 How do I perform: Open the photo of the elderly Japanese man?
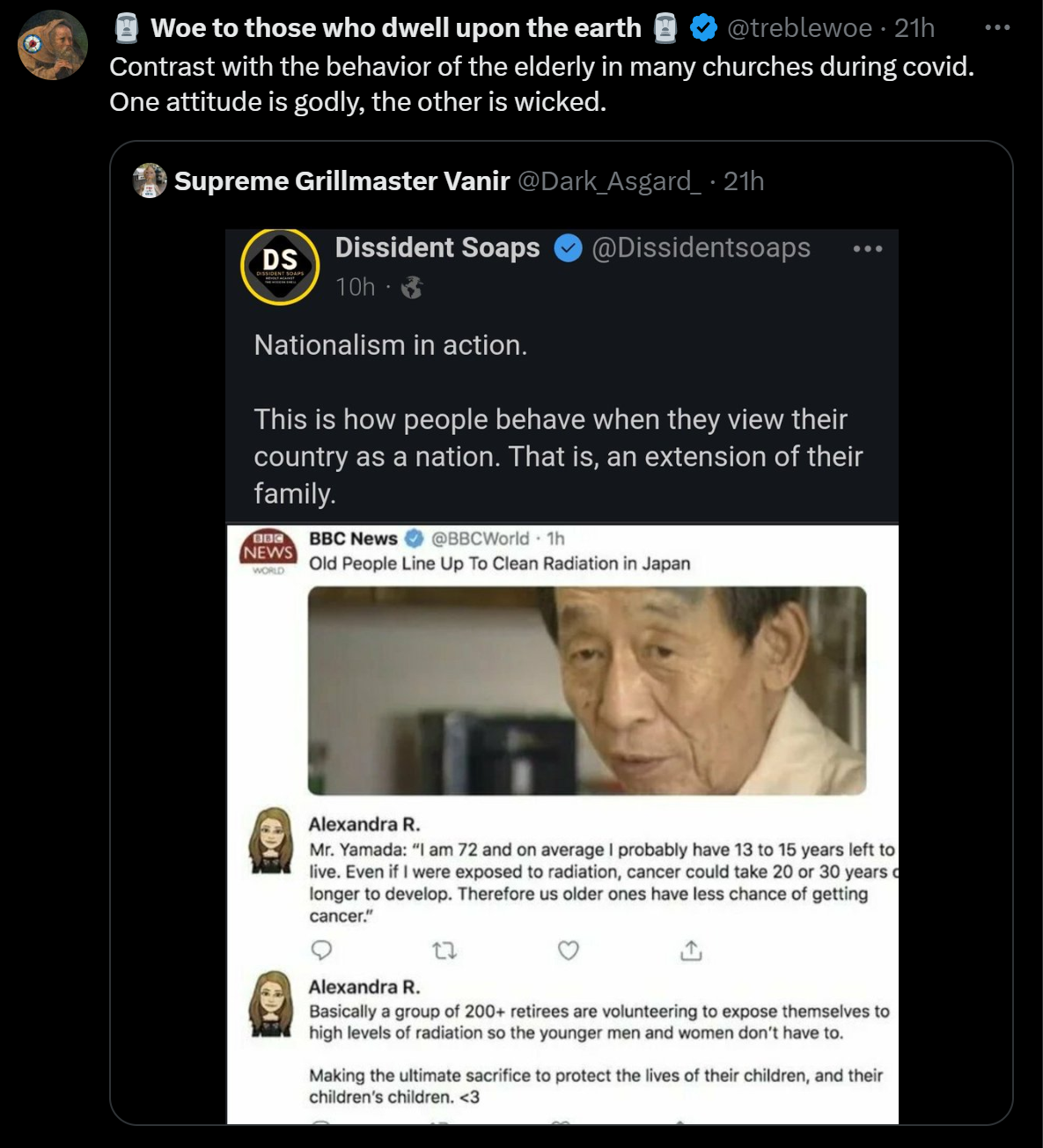pos(586,690)
